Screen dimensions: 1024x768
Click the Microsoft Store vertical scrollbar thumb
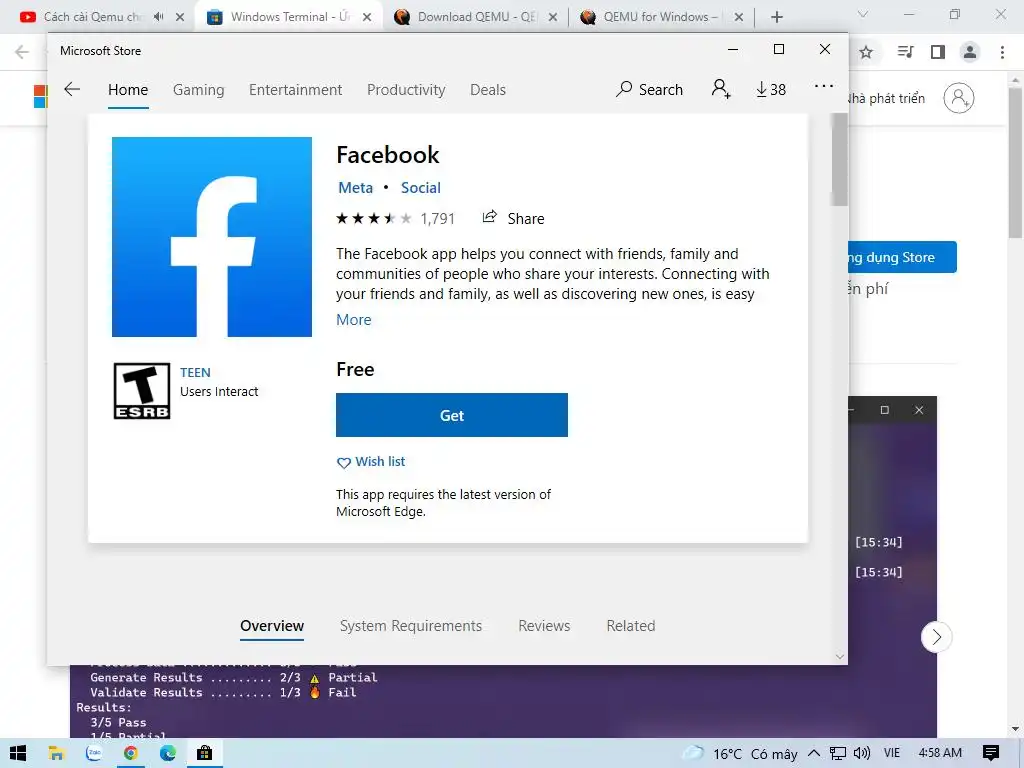(x=839, y=160)
